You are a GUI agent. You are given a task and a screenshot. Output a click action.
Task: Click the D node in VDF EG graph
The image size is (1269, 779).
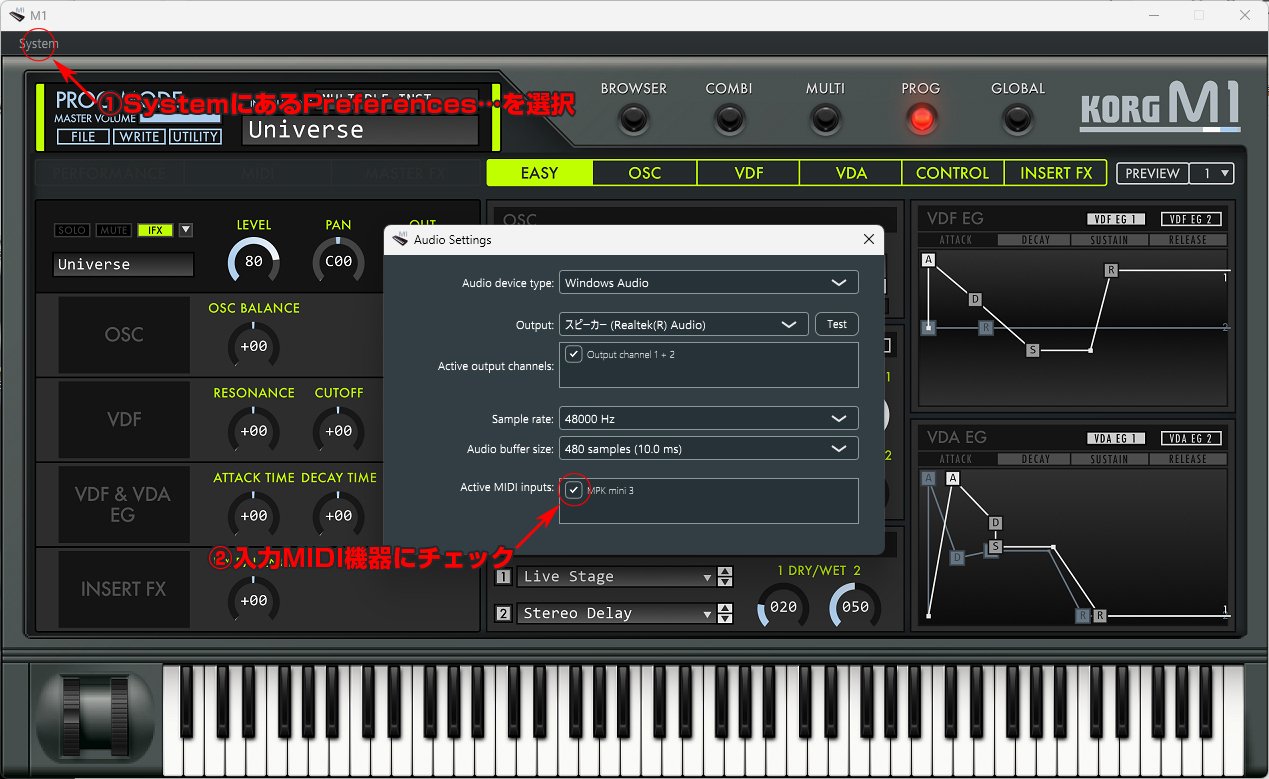tap(975, 299)
